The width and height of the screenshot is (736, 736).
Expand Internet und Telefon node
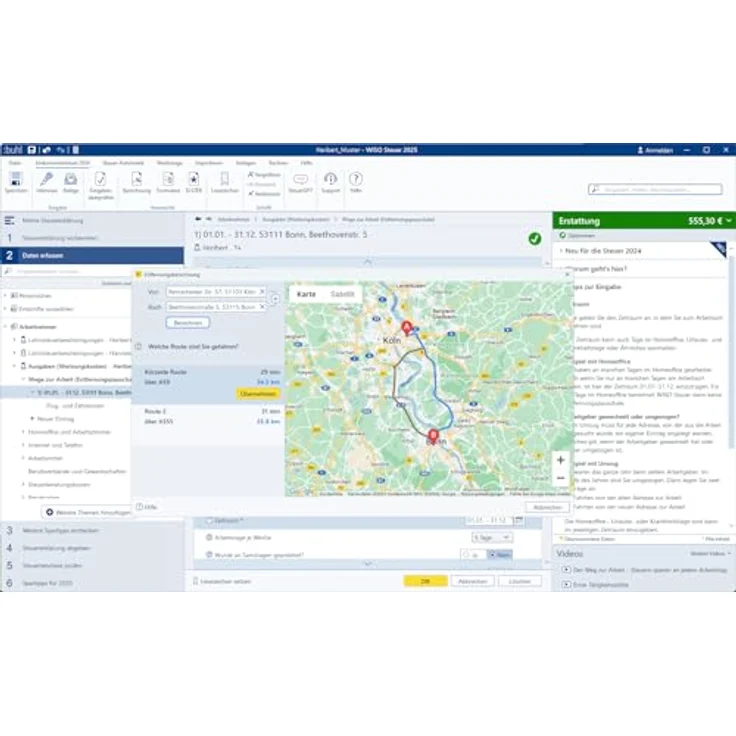(x=23, y=445)
